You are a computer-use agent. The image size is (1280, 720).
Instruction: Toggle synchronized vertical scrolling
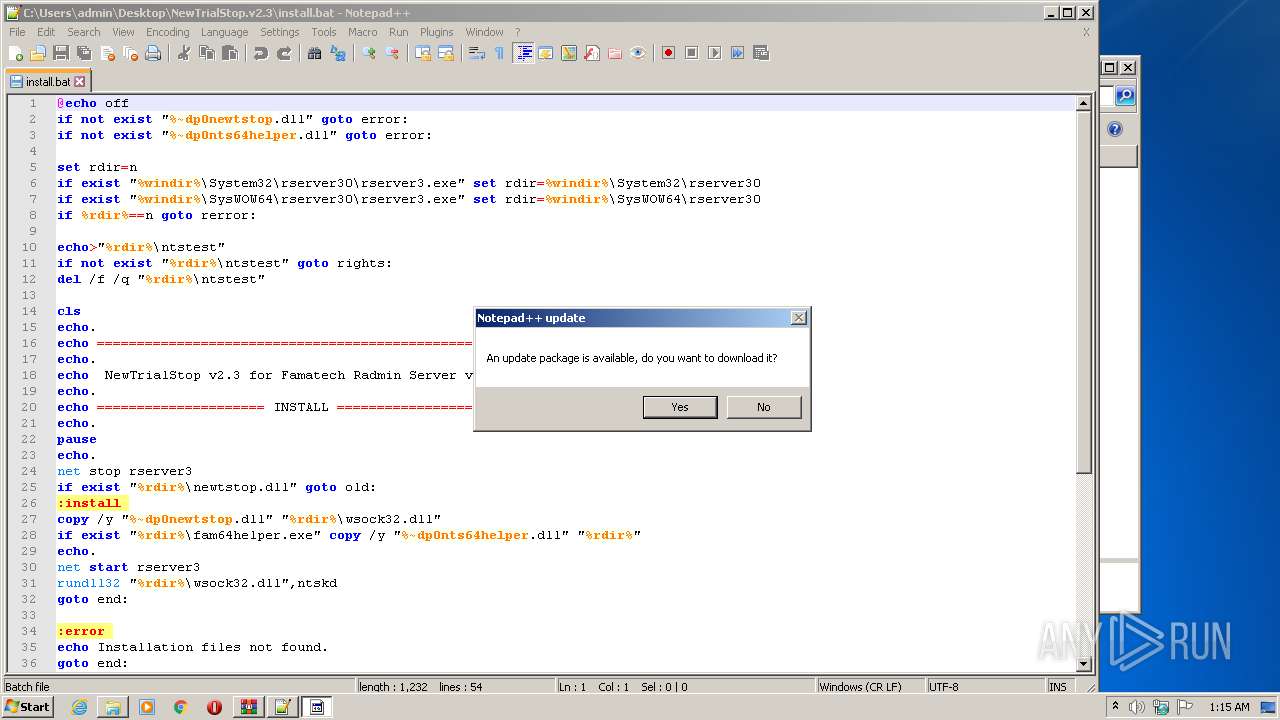[423, 53]
